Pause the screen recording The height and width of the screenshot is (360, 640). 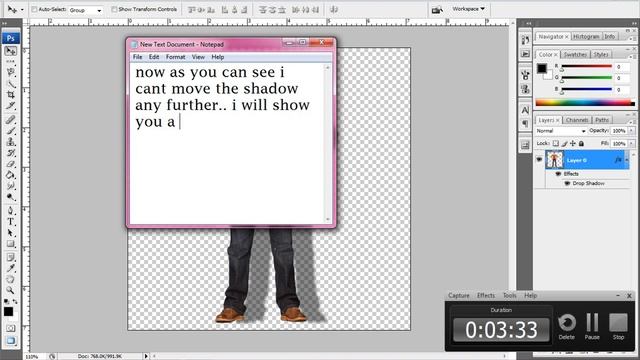pyautogui.click(x=592, y=326)
